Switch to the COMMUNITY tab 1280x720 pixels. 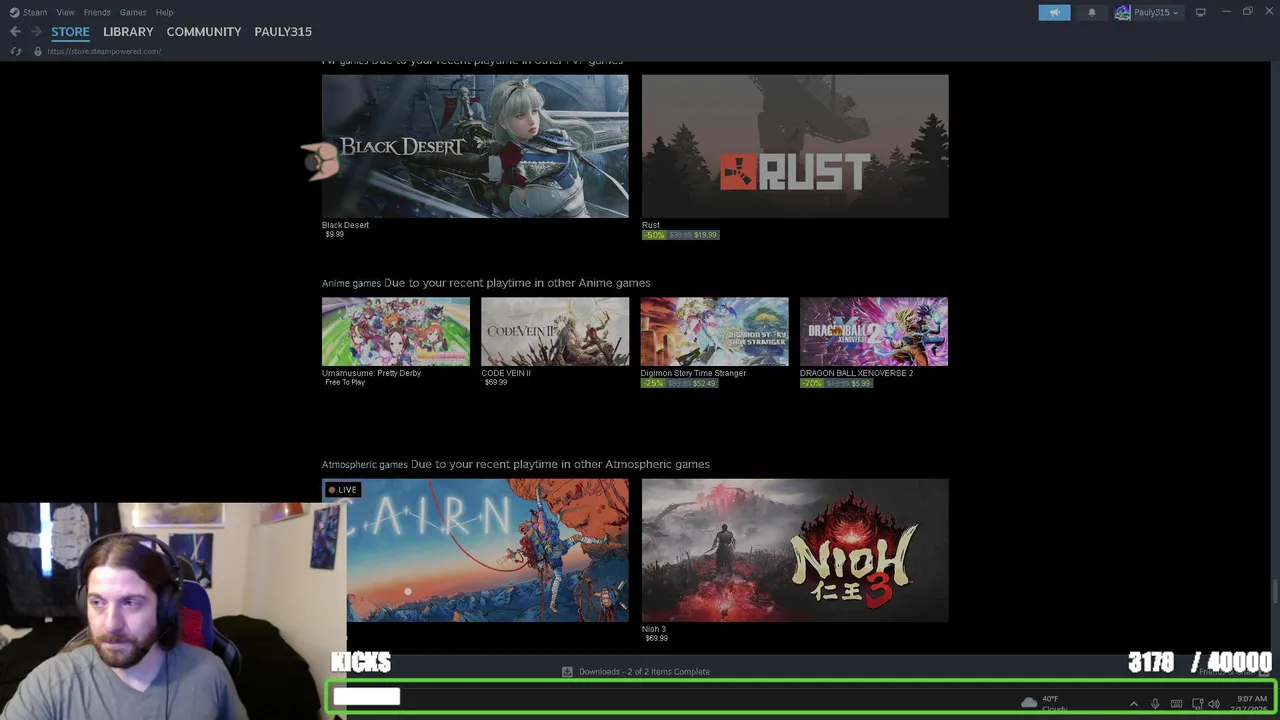click(204, 32)
